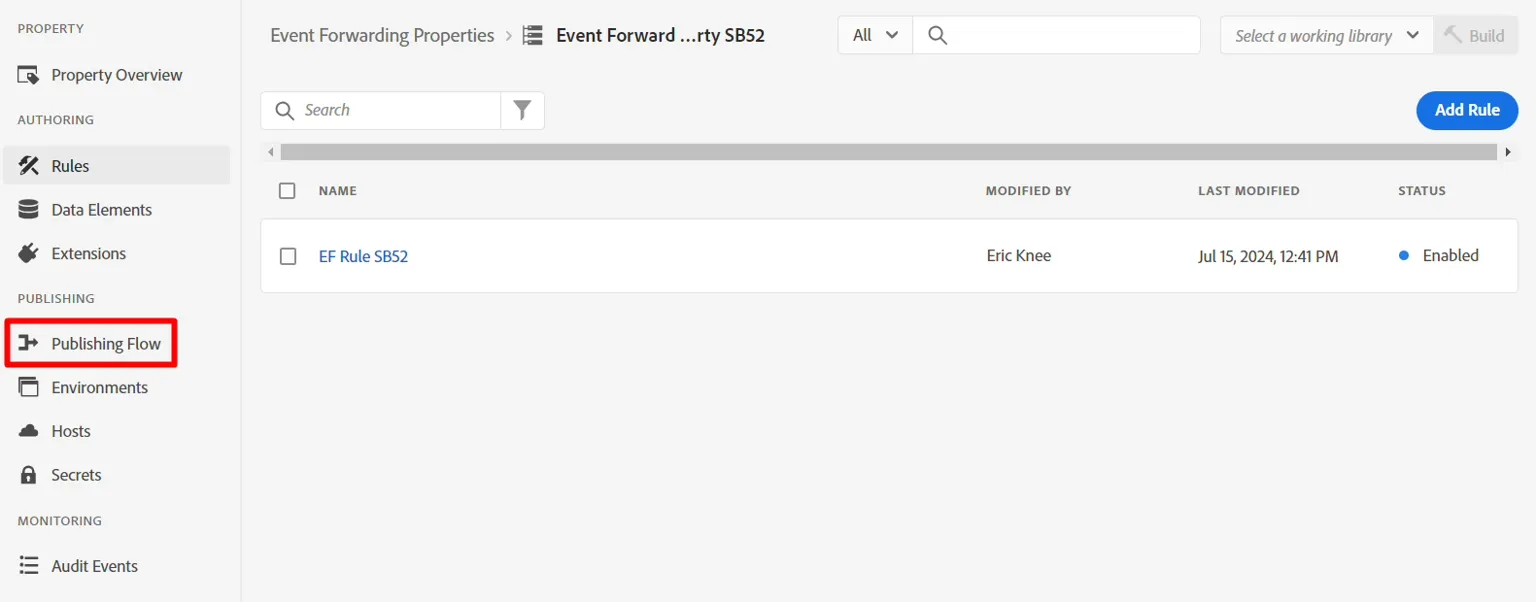Expand the Select a working library dropdown
The width and height of the screenshot is (1536, 602).
click(1327, 35)
